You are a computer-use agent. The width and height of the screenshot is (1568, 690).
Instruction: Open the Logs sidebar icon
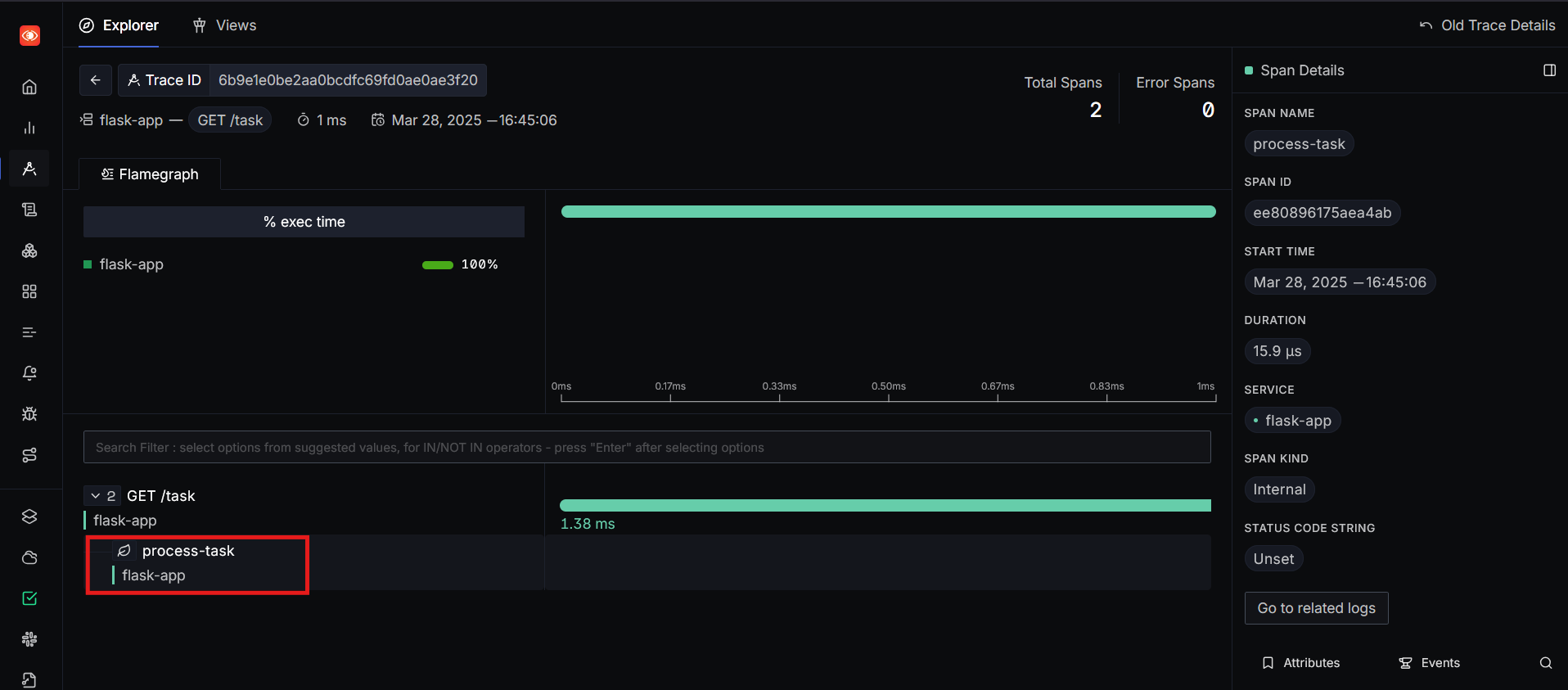tap(29, 210)
